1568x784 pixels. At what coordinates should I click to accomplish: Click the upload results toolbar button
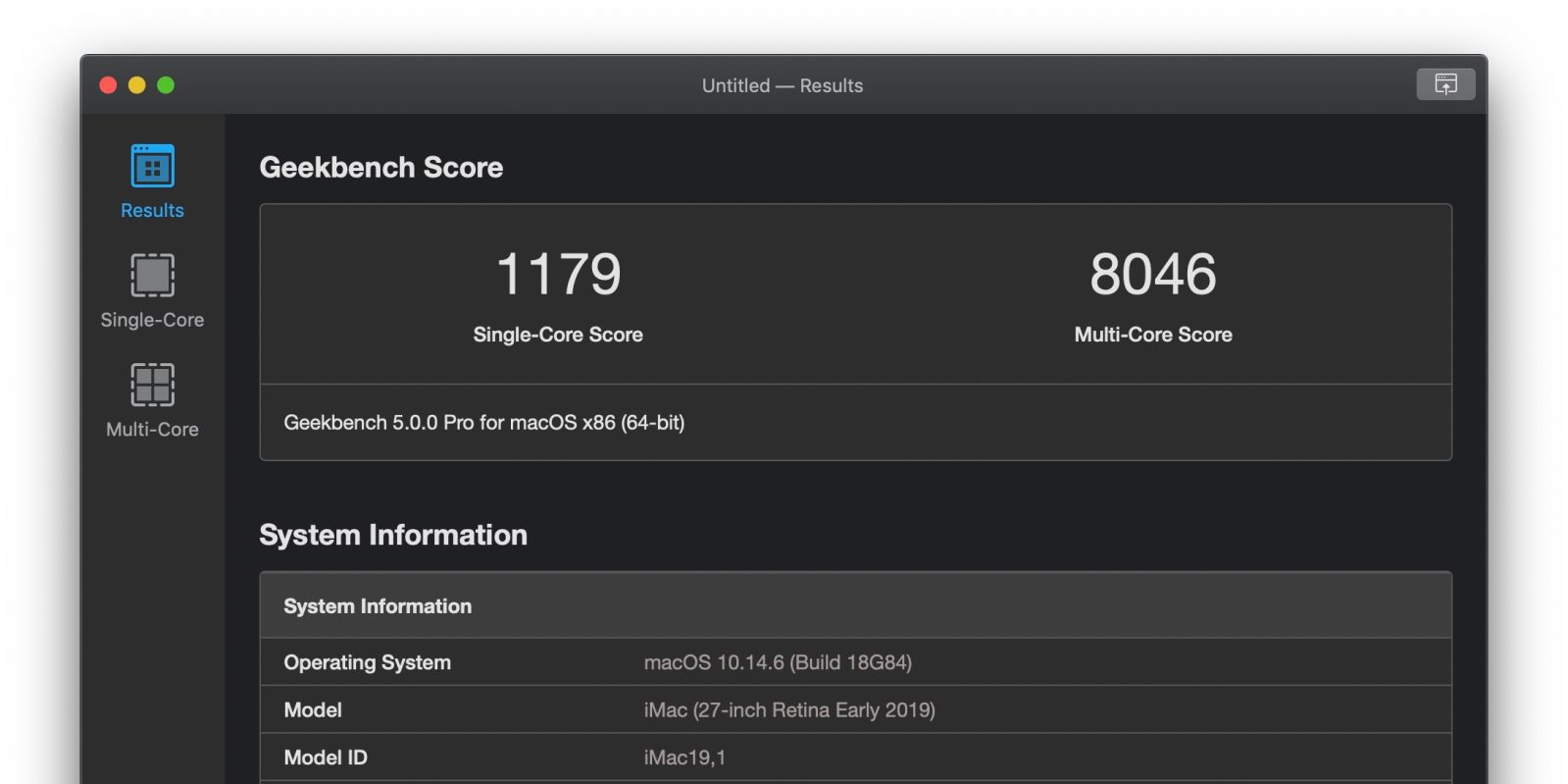coord(1444,84)
